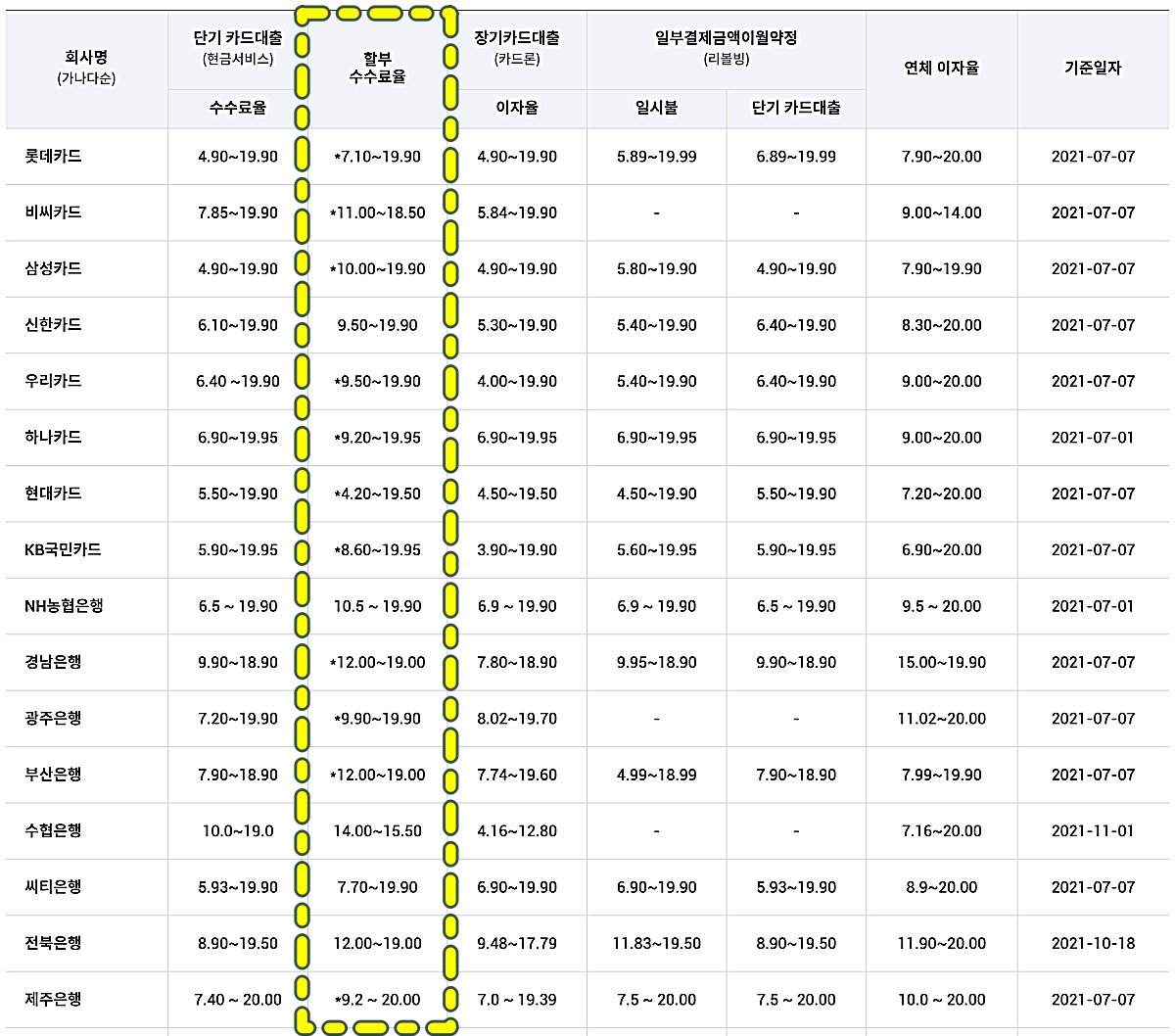Click 전북은행 cash service rate 8.90~19.50
1175x1036 pixels.
[238, 943]
